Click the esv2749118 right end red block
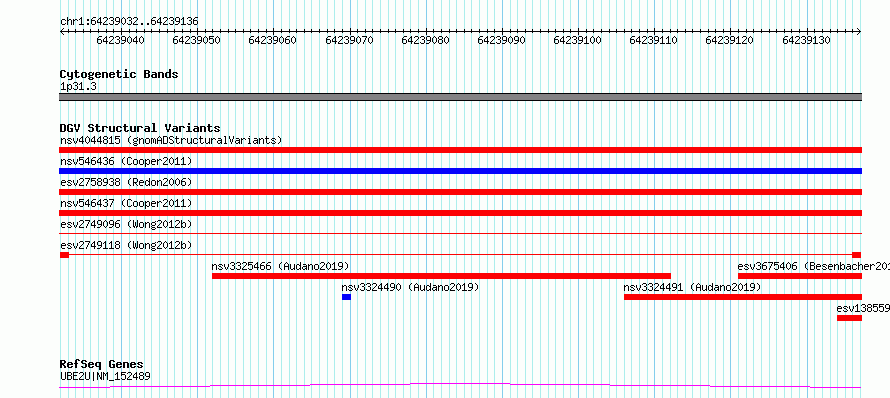890x398 pixels. tap(857, 255)
